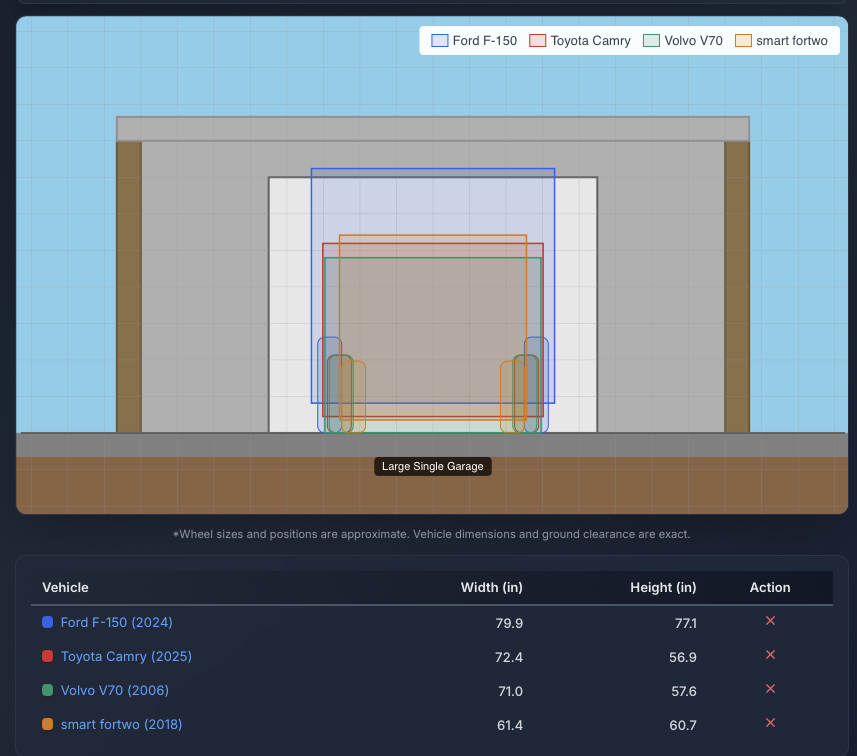Click the green Volvo V70 table swatch
Viewport: 857px width, 756px height.
pos(48,690)
